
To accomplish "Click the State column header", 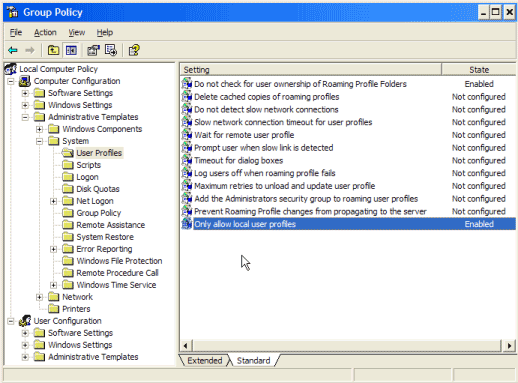I will click(x=479, y=70).
